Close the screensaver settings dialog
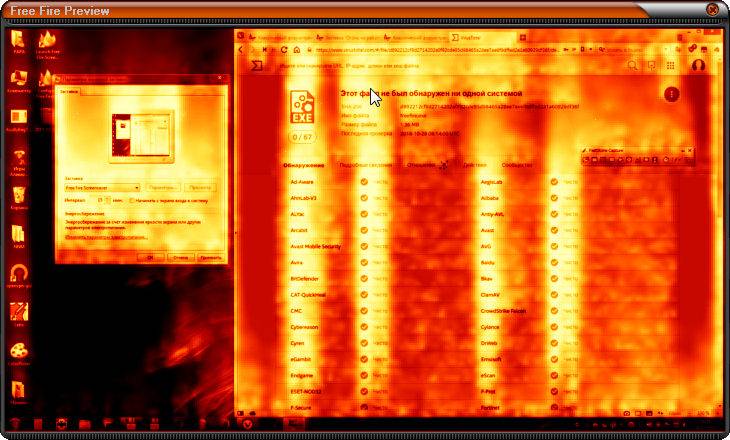Viewport: 730px width, 440px height. coord(220,78)
